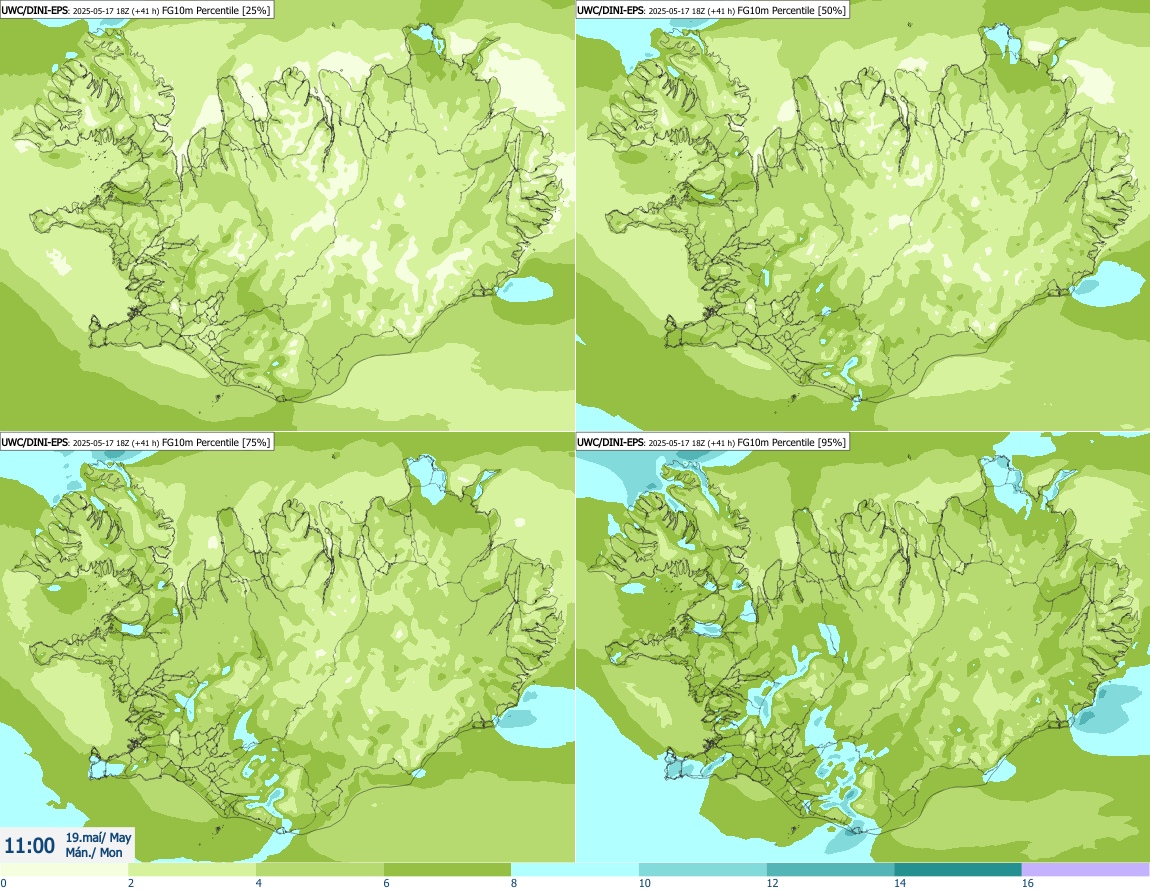This screenshot has height=891, width=1150.
Task: Click the 50% percentile panel title label
Action: coord(712,10)
